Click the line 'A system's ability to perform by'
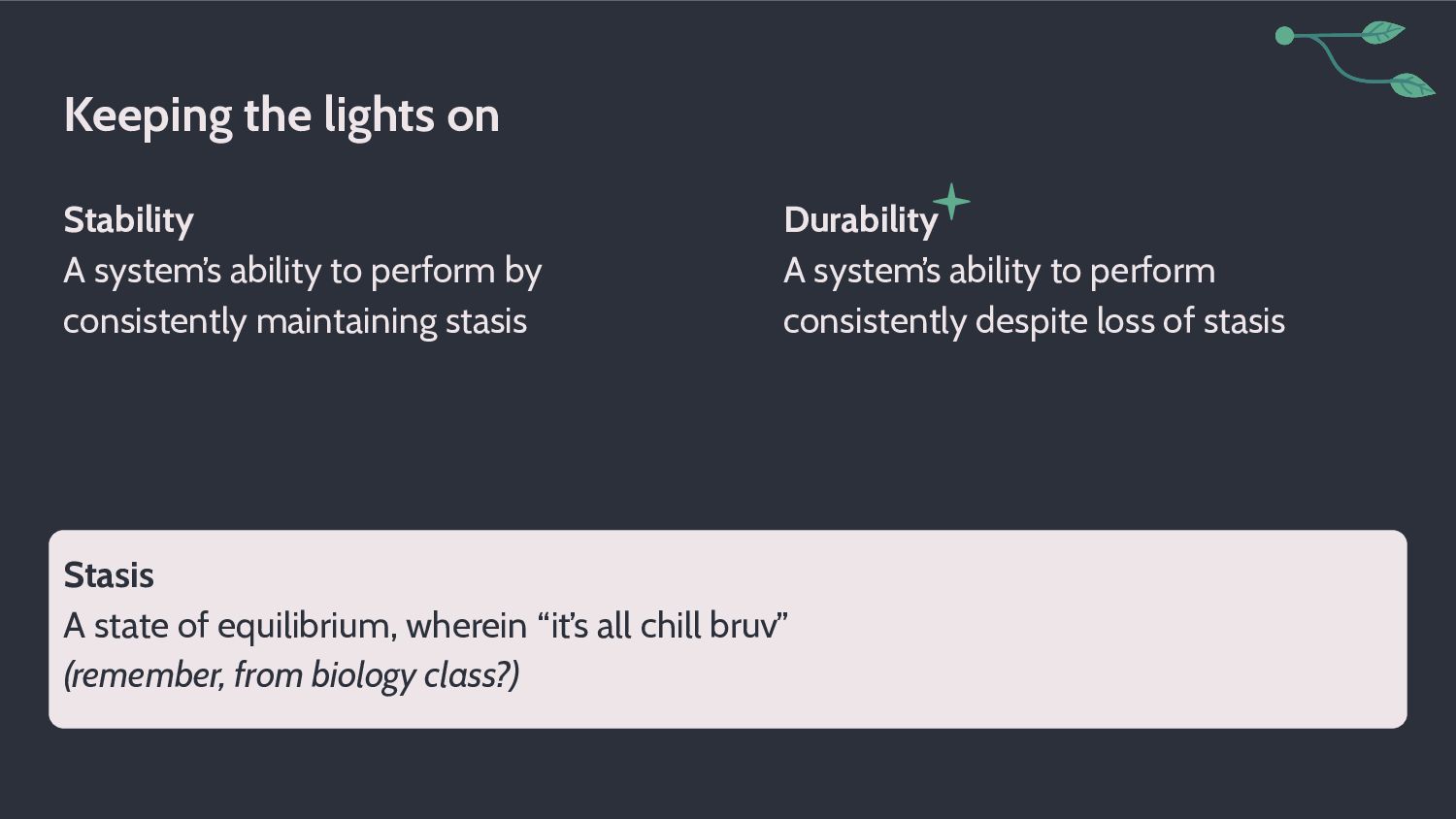Viewport: 1456px width, 819px height. 302,271
